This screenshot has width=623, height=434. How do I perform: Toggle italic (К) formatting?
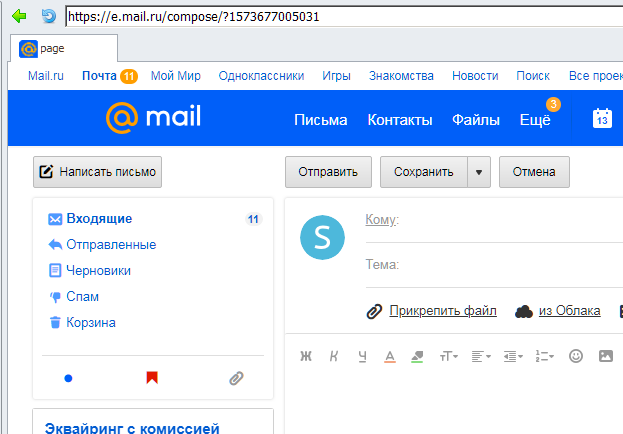(x=334, y=356)
